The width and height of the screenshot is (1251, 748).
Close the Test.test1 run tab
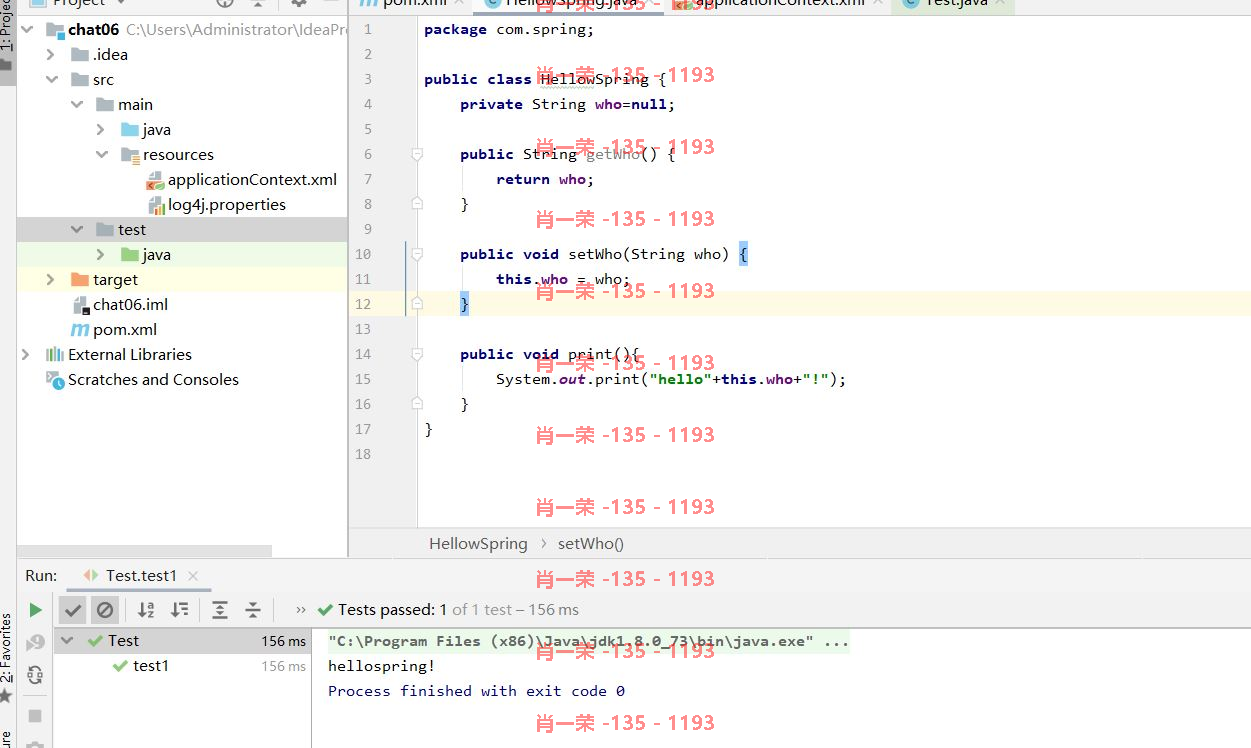click(193, 576)
